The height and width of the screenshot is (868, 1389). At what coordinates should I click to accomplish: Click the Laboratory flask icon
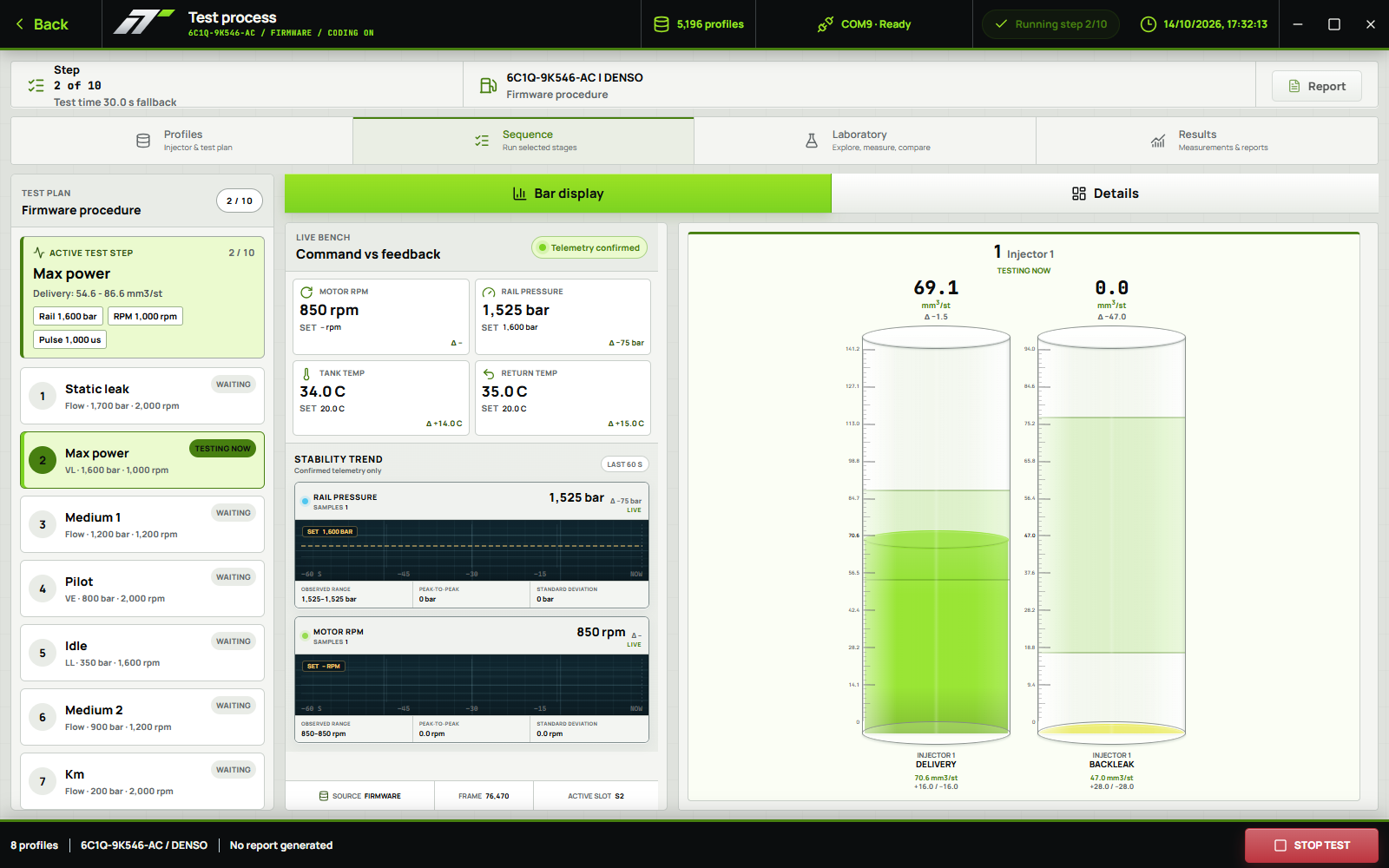(x=812, y=141)
